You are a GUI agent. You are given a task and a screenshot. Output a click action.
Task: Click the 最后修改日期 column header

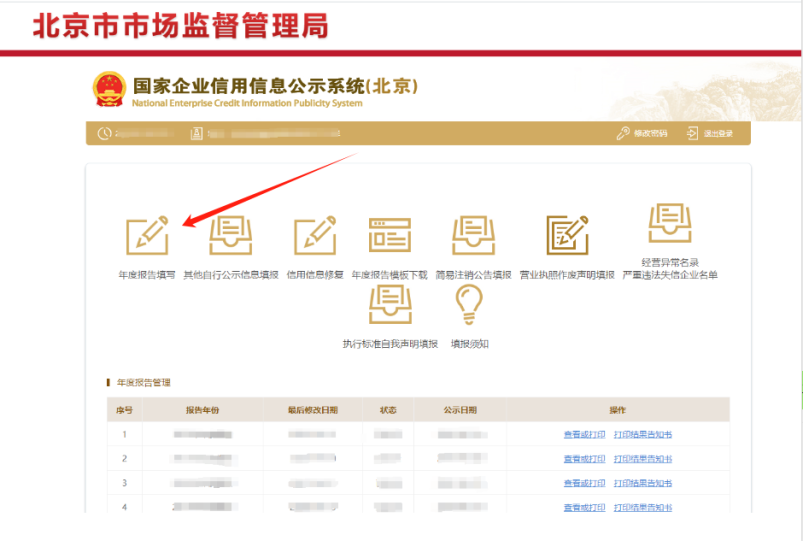pyautogui.click(x=312, y=410)
